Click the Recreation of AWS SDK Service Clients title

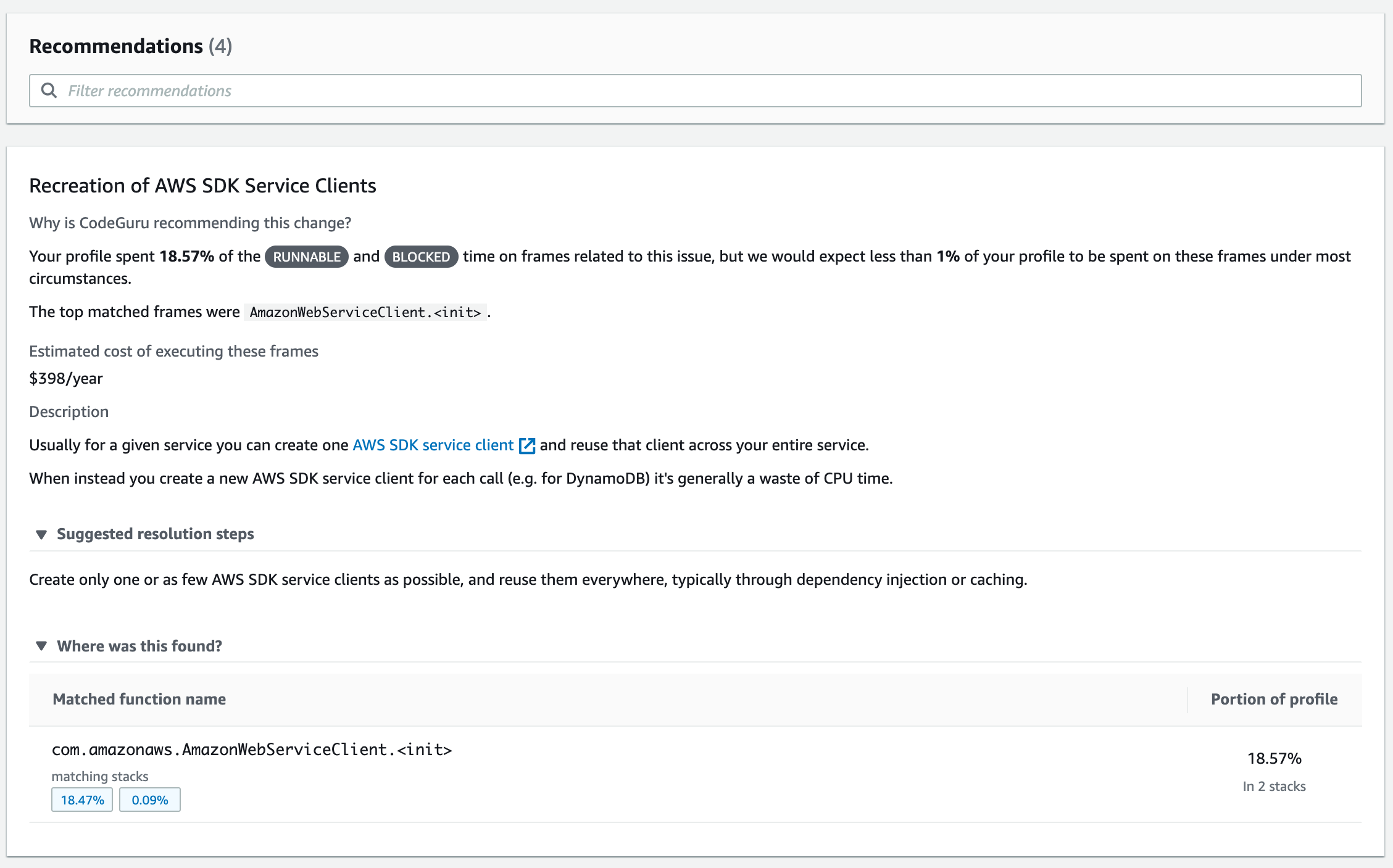point(202,186)
